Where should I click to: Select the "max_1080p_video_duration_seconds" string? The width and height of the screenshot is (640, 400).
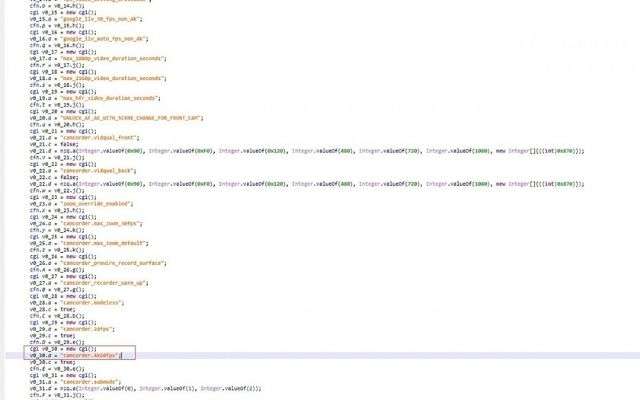(112, 58)
